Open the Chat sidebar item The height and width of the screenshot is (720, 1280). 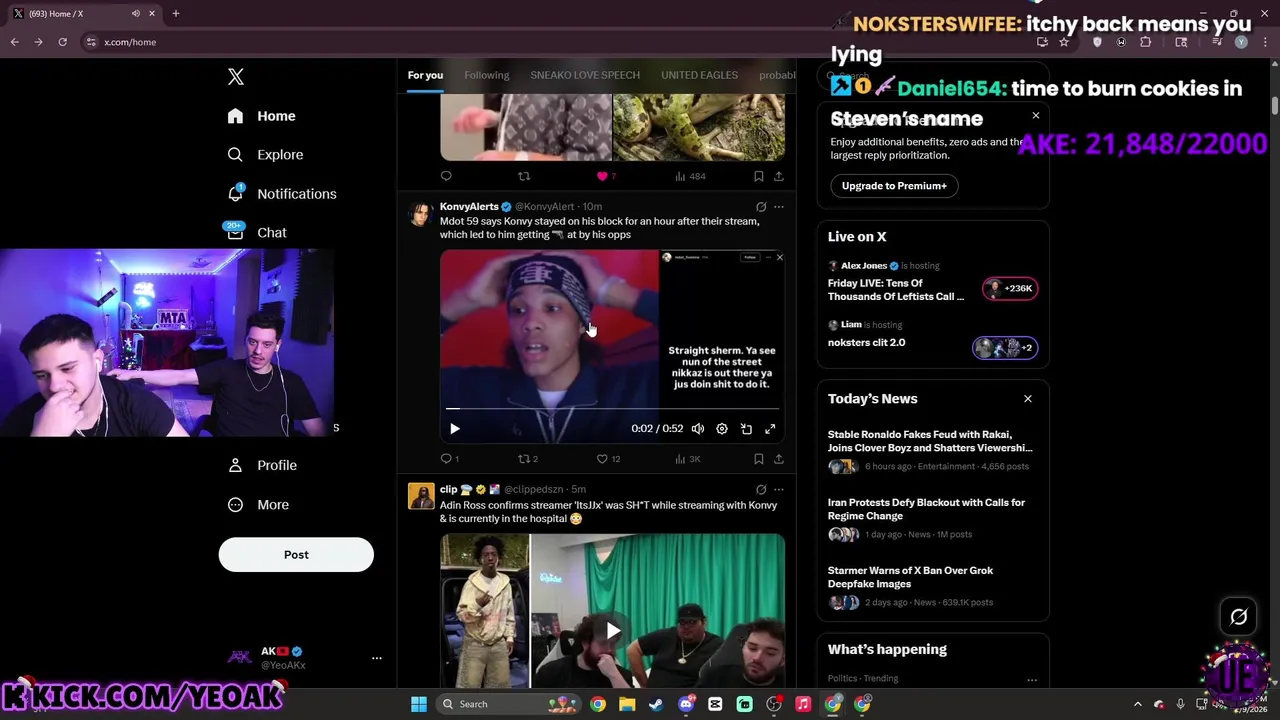pyautogui.click(x=257, y=232)
